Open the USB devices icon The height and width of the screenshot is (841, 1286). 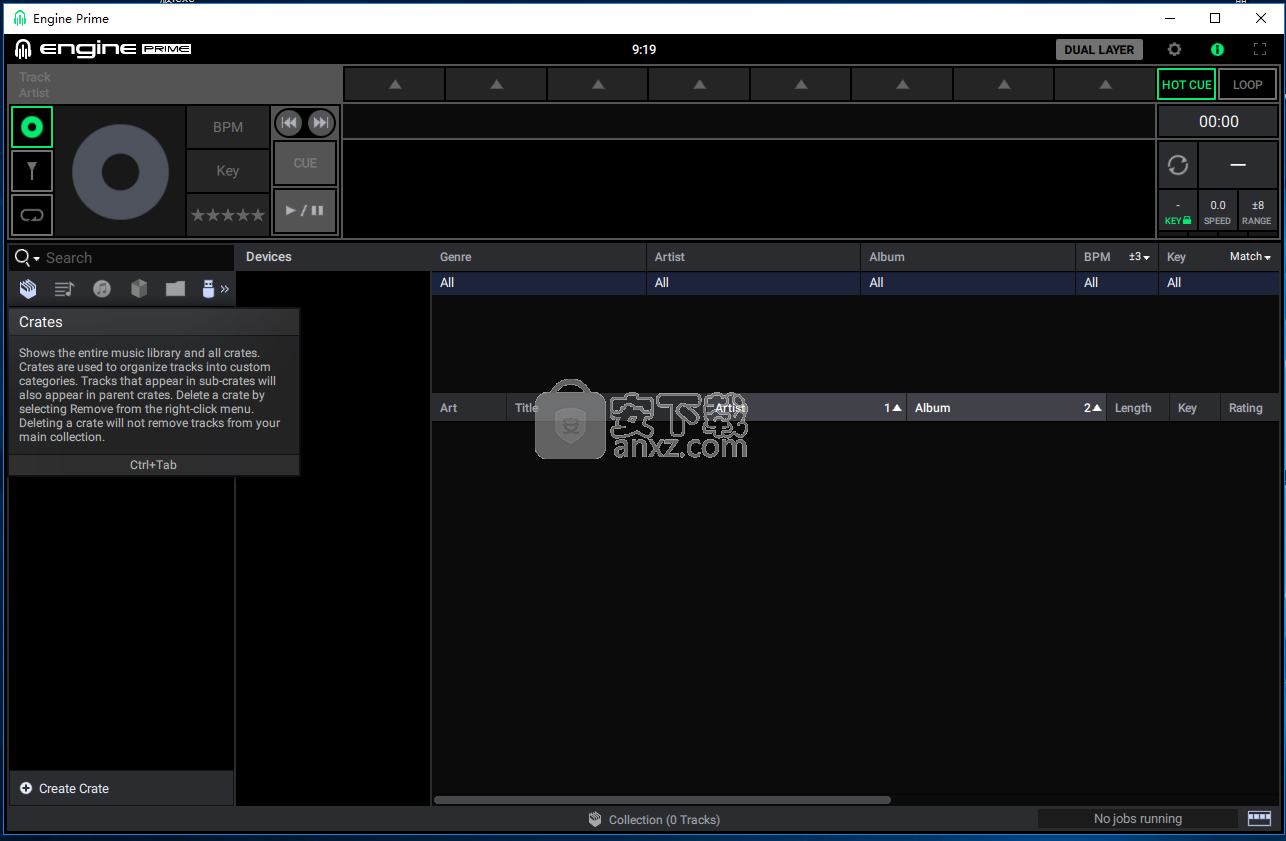[208, 289]
